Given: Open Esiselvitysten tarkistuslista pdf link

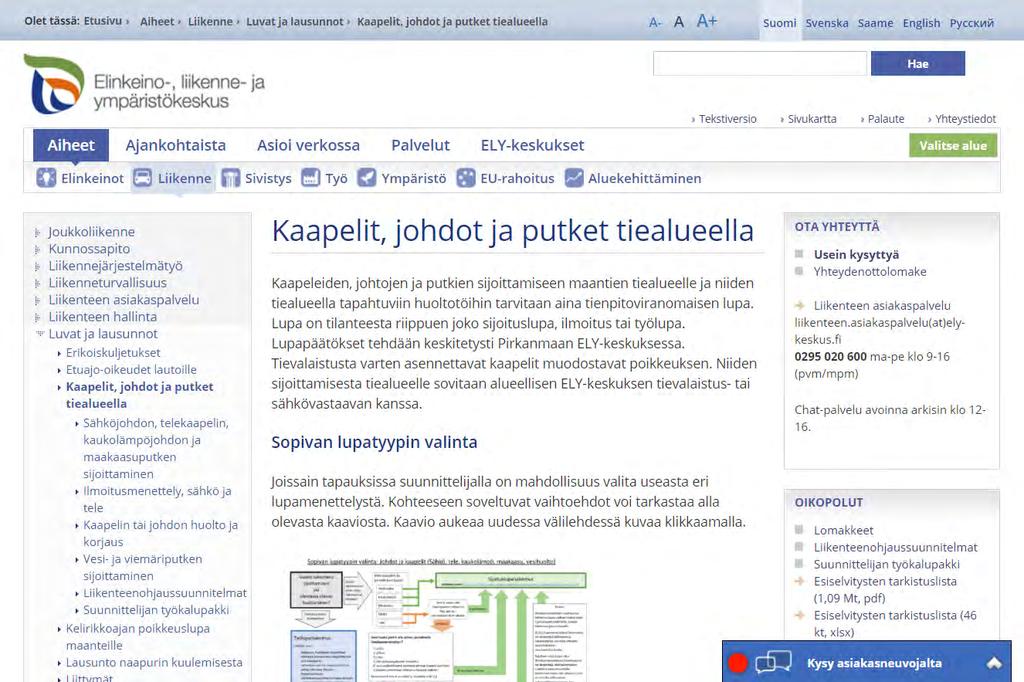Looking at the screenshot, I should click(885, 590).
